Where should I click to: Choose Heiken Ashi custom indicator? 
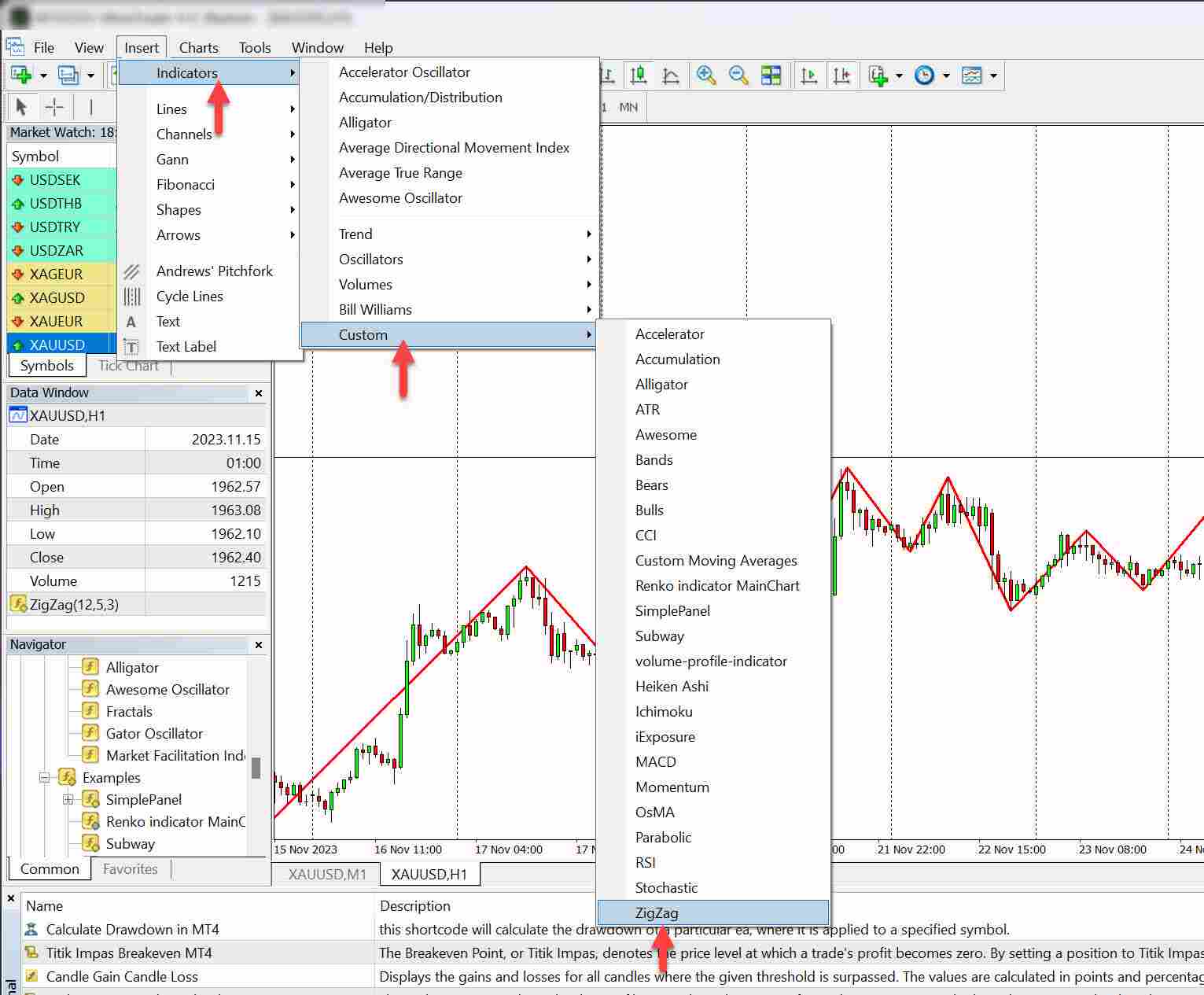pos(713,687)
